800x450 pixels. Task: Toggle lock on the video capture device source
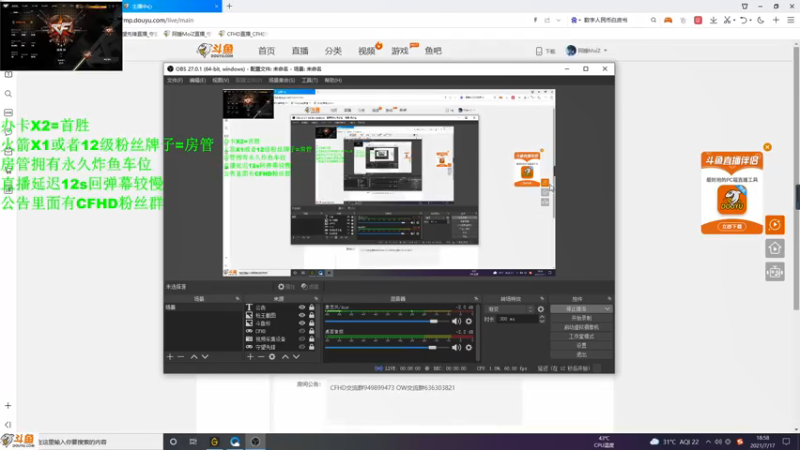(311, 339)
